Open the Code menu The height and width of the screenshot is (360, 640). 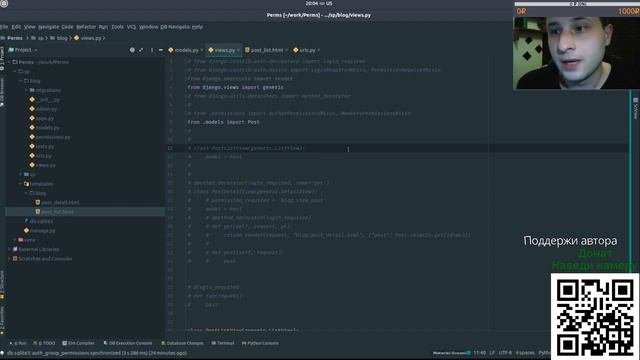click(67, 27)
